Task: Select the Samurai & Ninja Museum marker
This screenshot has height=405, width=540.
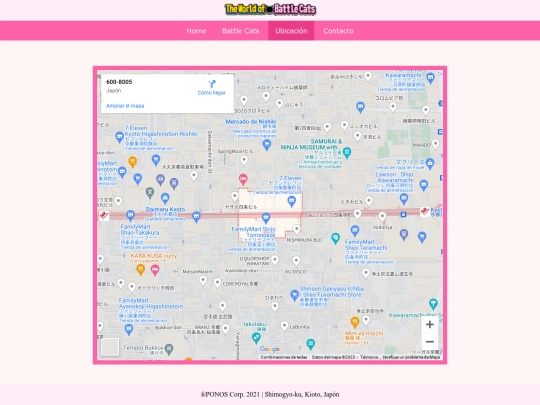Action: tap(347, 153)
